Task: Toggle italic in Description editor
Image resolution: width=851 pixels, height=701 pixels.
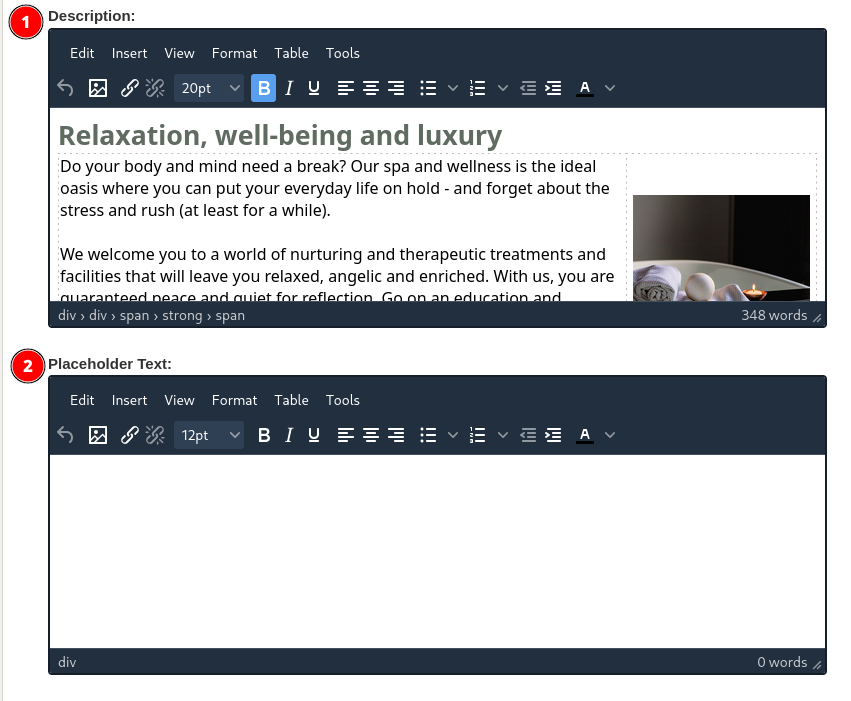Action: point(289,88)
